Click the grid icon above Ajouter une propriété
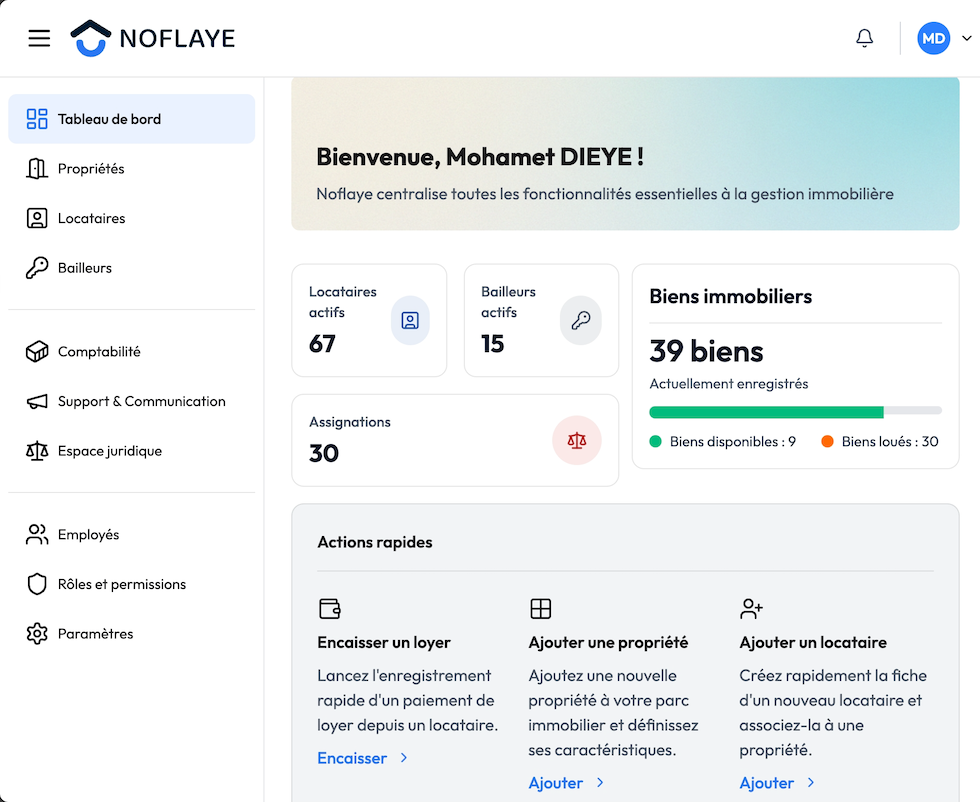The image size is (980, 802). 541,608
